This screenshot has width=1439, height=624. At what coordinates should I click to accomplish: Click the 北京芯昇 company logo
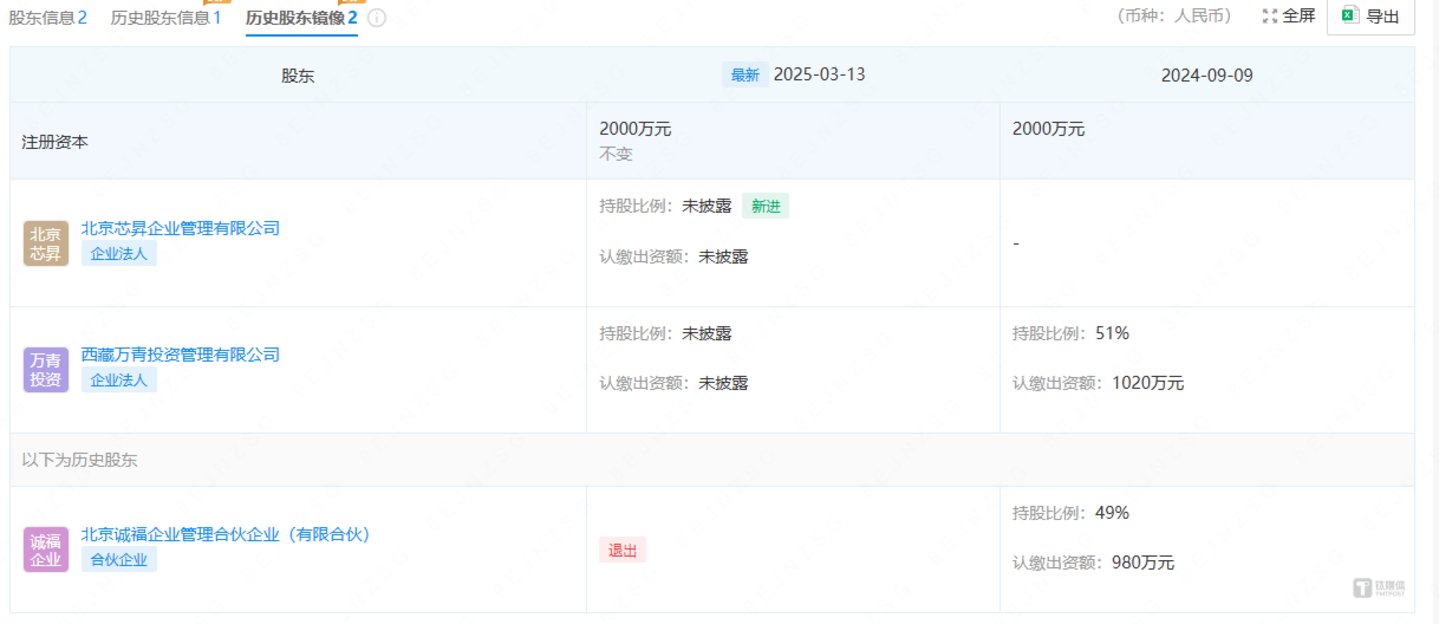point(46,243)
